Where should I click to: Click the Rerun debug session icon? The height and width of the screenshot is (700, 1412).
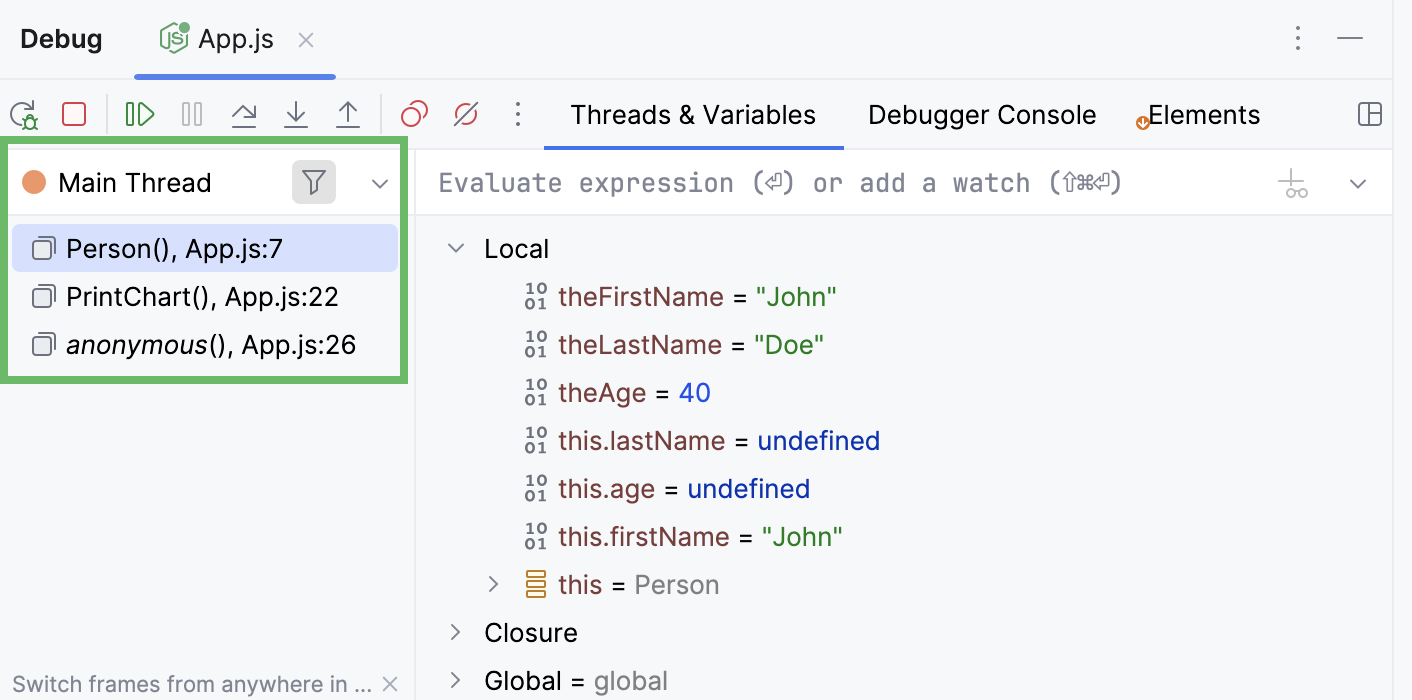click(24, 115)
